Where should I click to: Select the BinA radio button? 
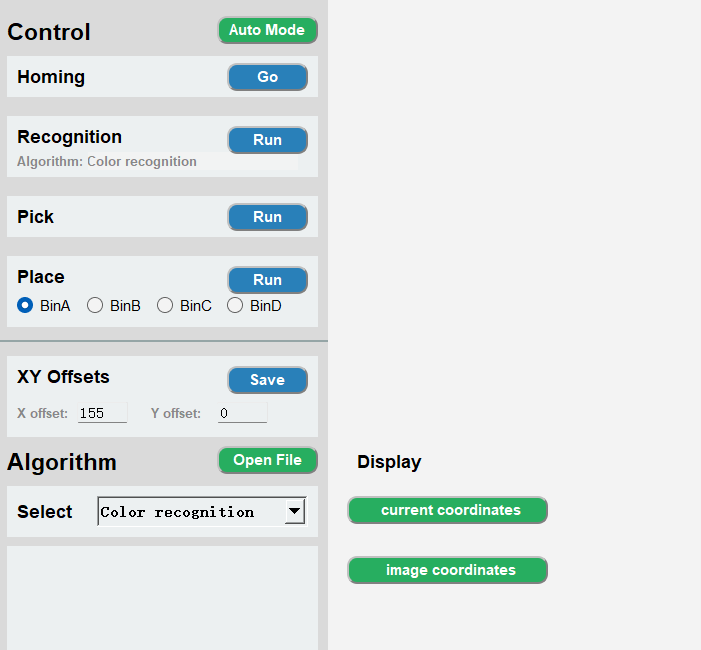(25, 306)
